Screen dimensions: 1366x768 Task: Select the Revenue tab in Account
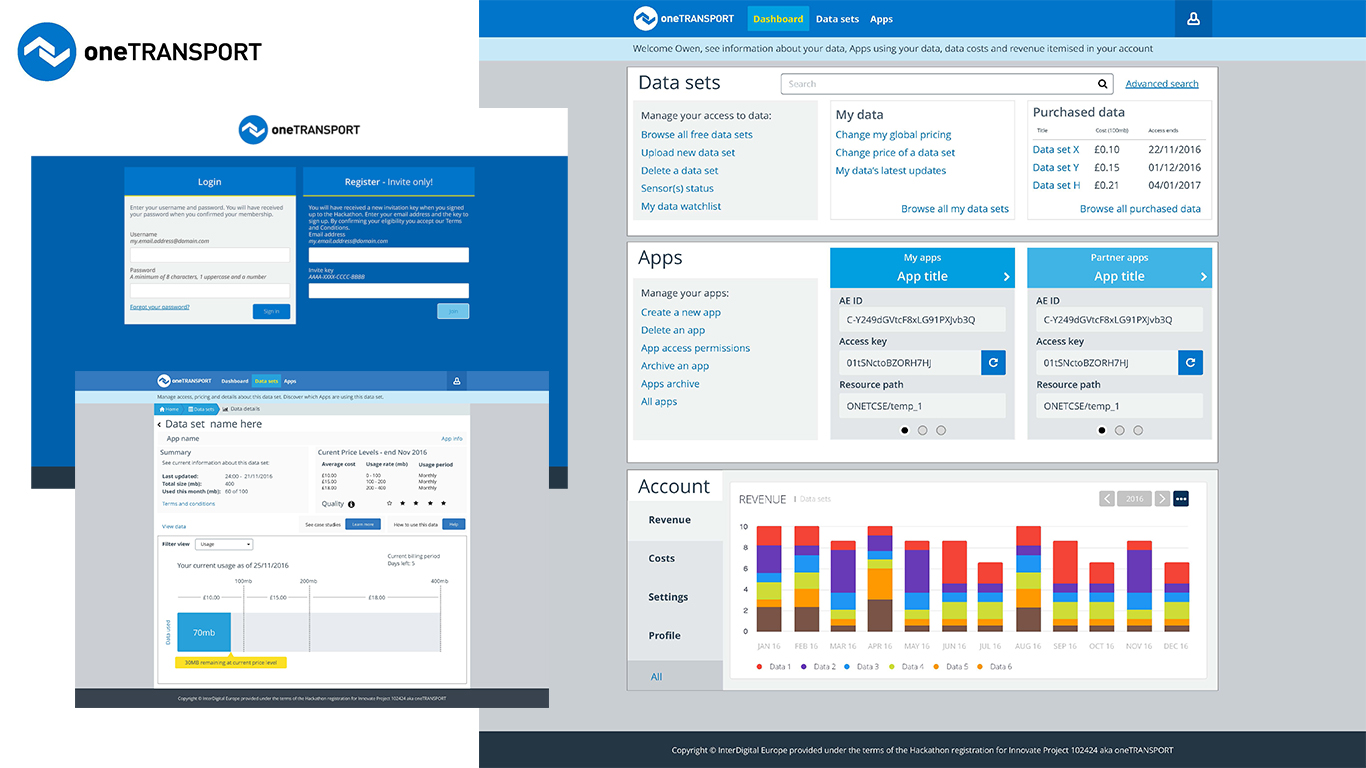point(675,521)
